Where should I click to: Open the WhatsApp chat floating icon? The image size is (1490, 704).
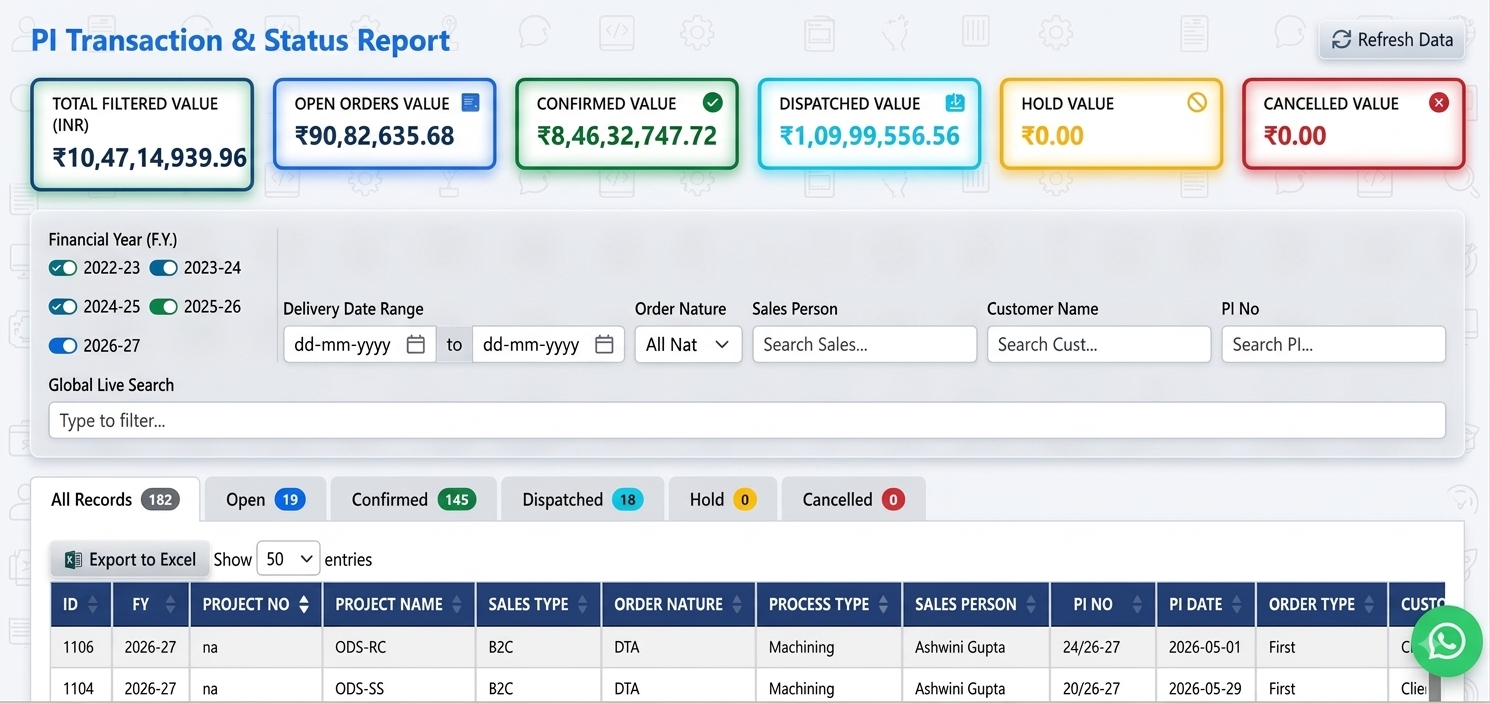point(1446,642)
